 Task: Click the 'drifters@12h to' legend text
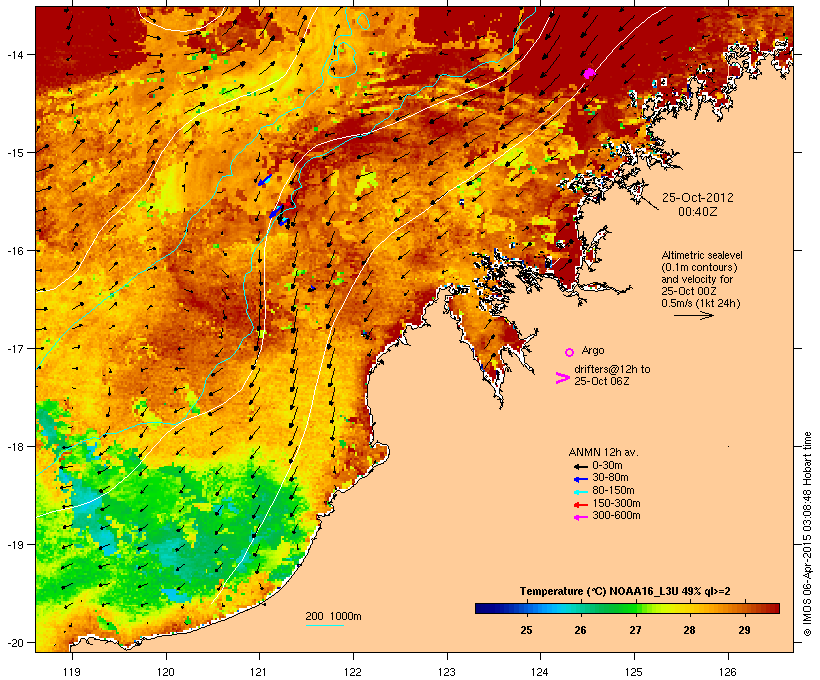coord(612,369)
